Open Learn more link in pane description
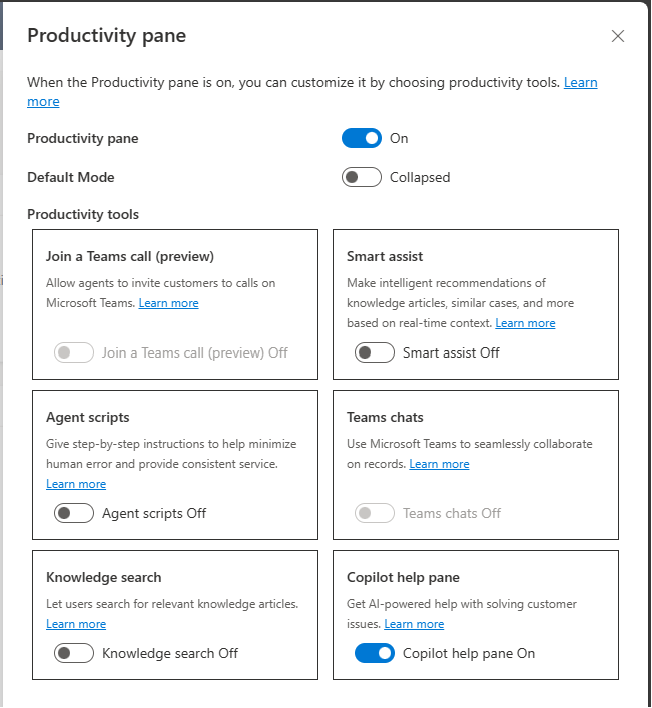652x708 pixels. tap(580, 83)
